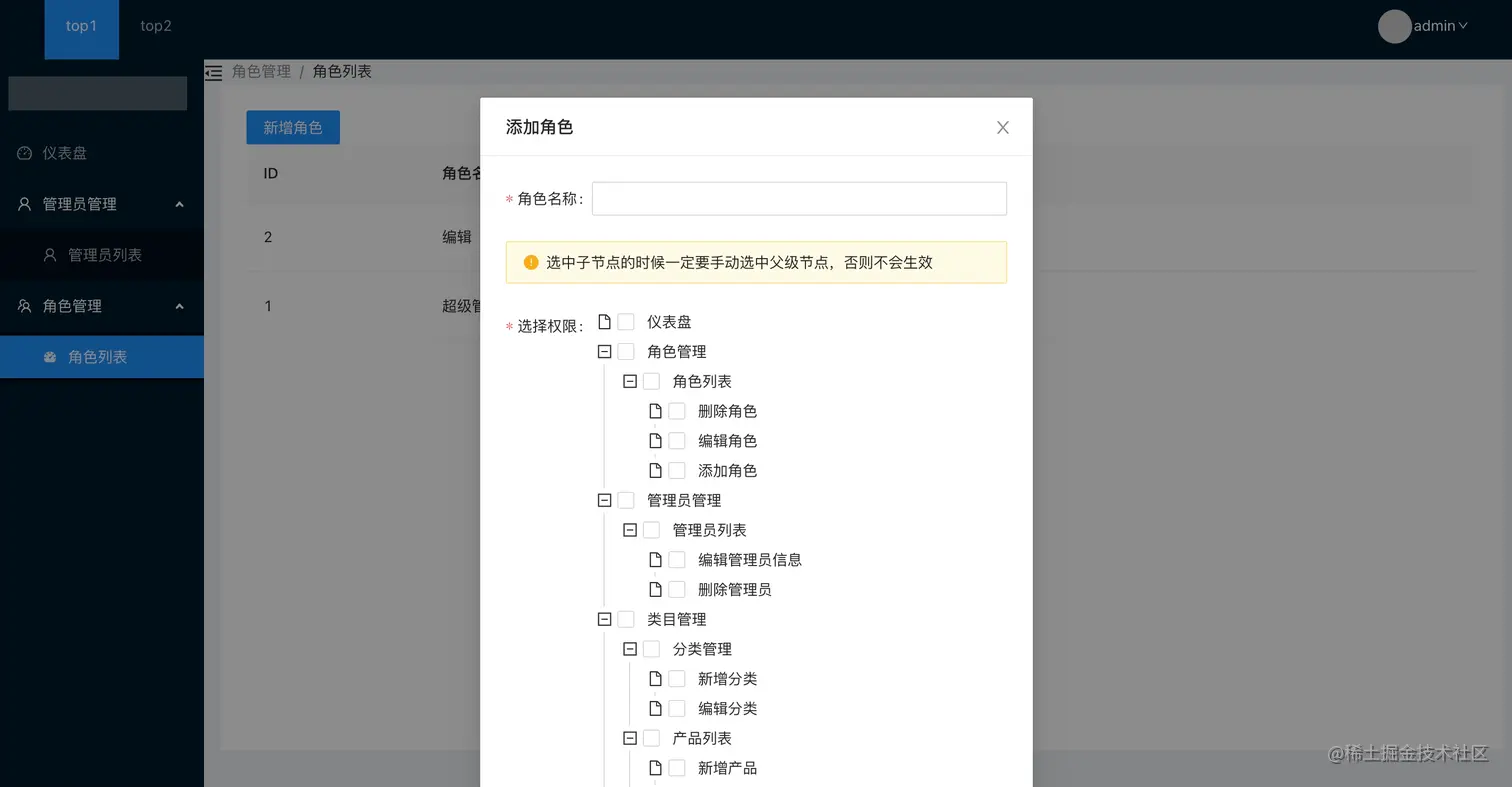Screen dimensions: 1512x787
Task: Collapse the 管理员列表 tree node
Action: coord(630,530)
